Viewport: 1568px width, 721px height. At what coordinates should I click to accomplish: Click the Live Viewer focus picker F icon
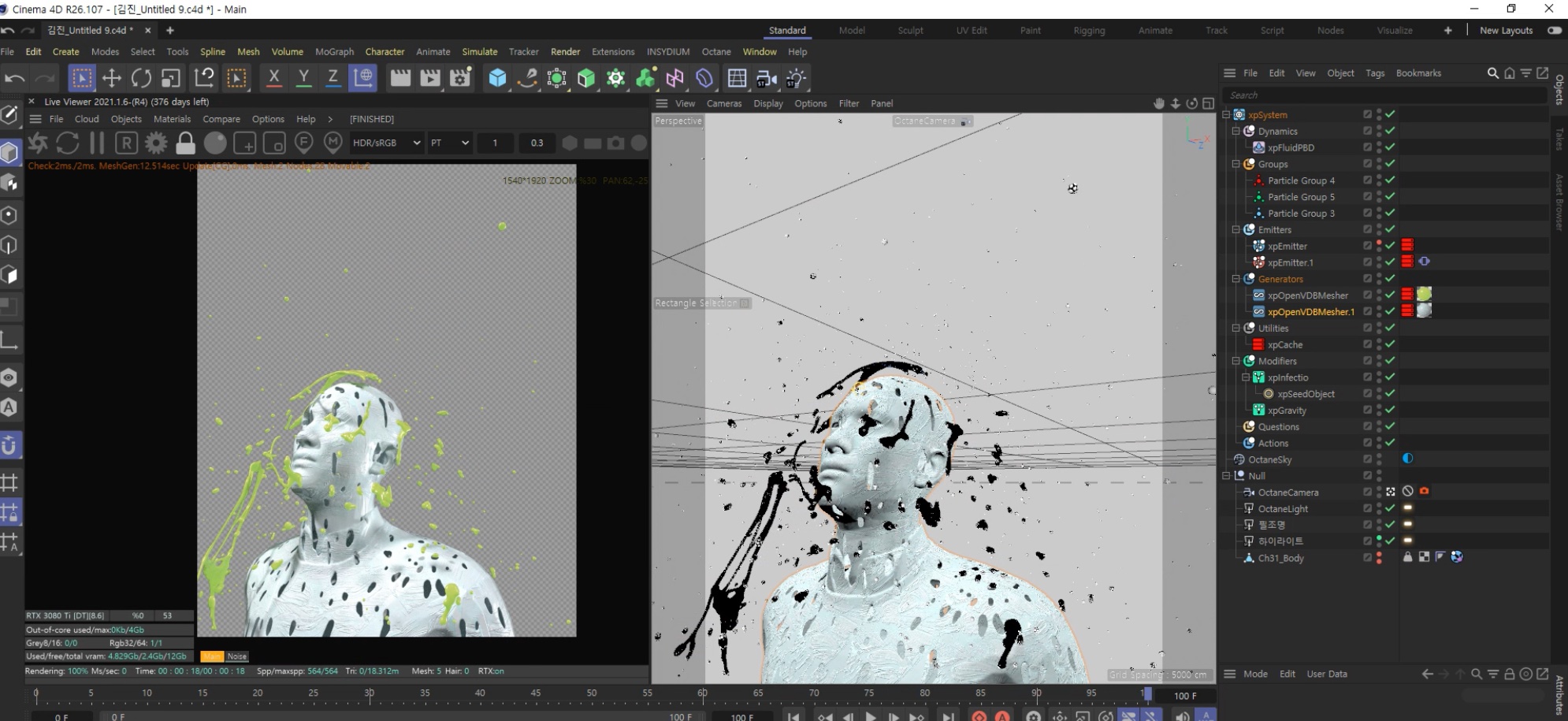coord(303,143)
